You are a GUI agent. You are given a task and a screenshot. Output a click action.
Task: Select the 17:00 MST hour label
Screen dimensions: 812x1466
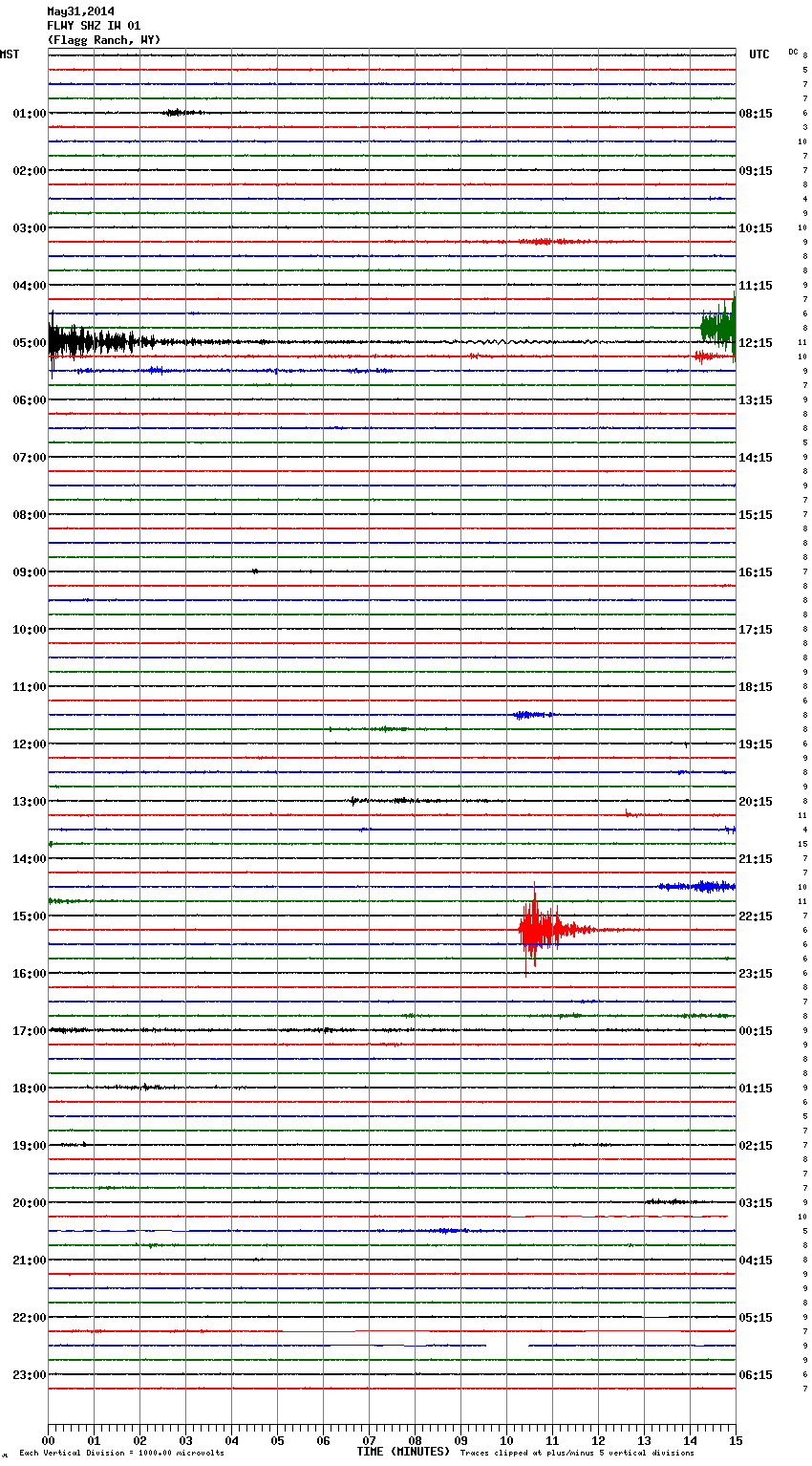click(30, 1031)
